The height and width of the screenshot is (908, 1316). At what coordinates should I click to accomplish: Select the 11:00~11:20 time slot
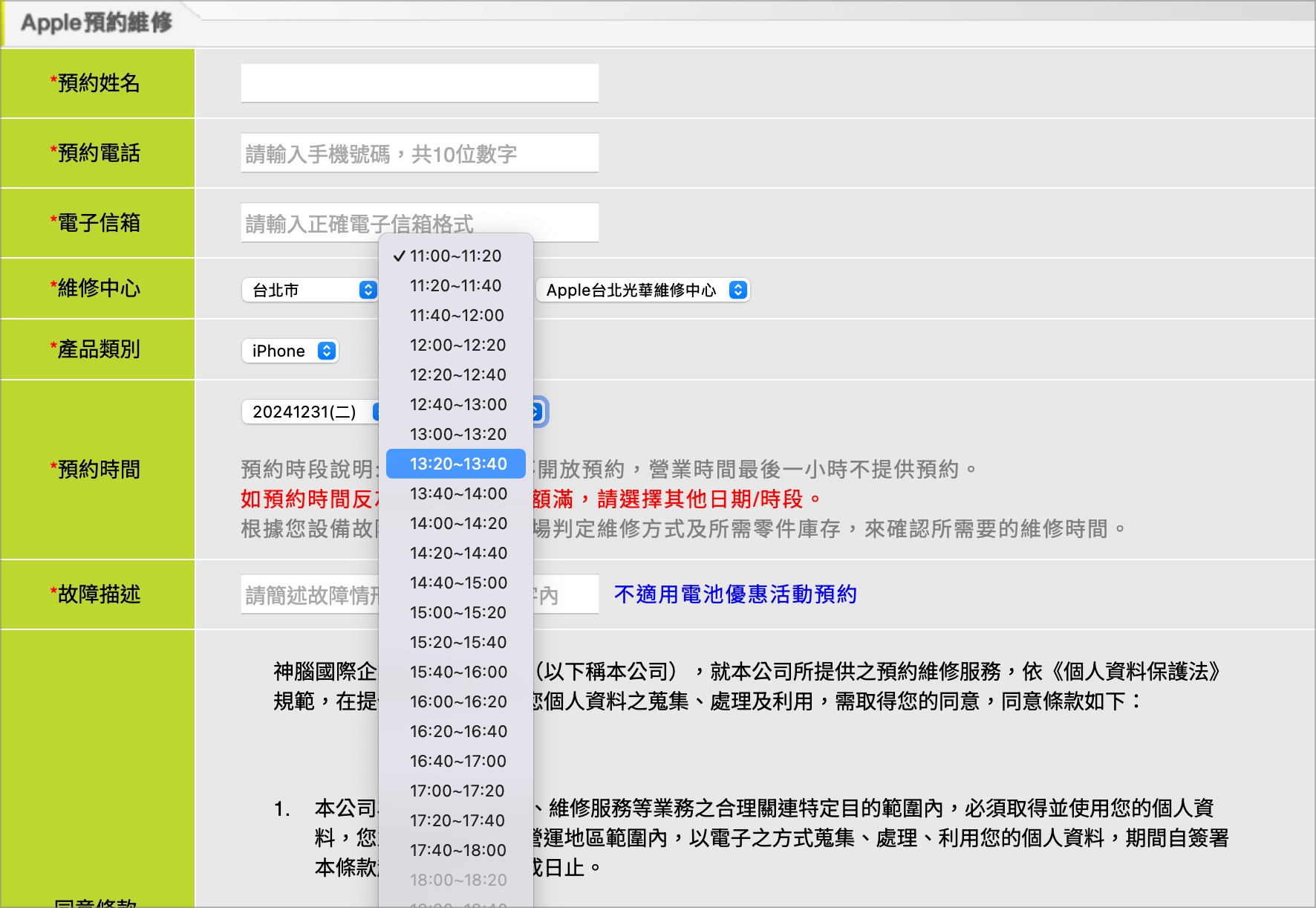(x=455, y=256)
